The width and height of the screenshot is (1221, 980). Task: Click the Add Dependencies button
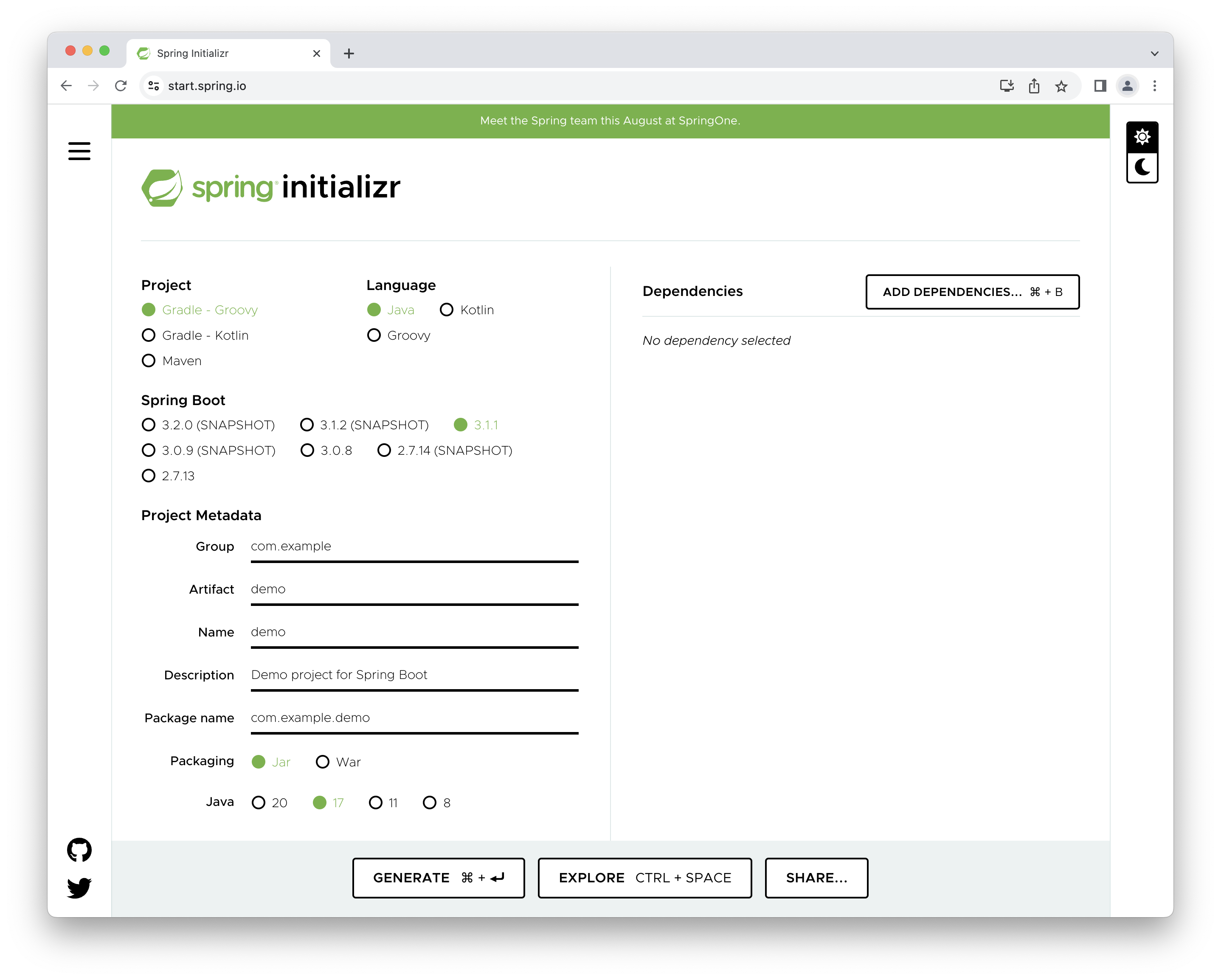point(972,292)
